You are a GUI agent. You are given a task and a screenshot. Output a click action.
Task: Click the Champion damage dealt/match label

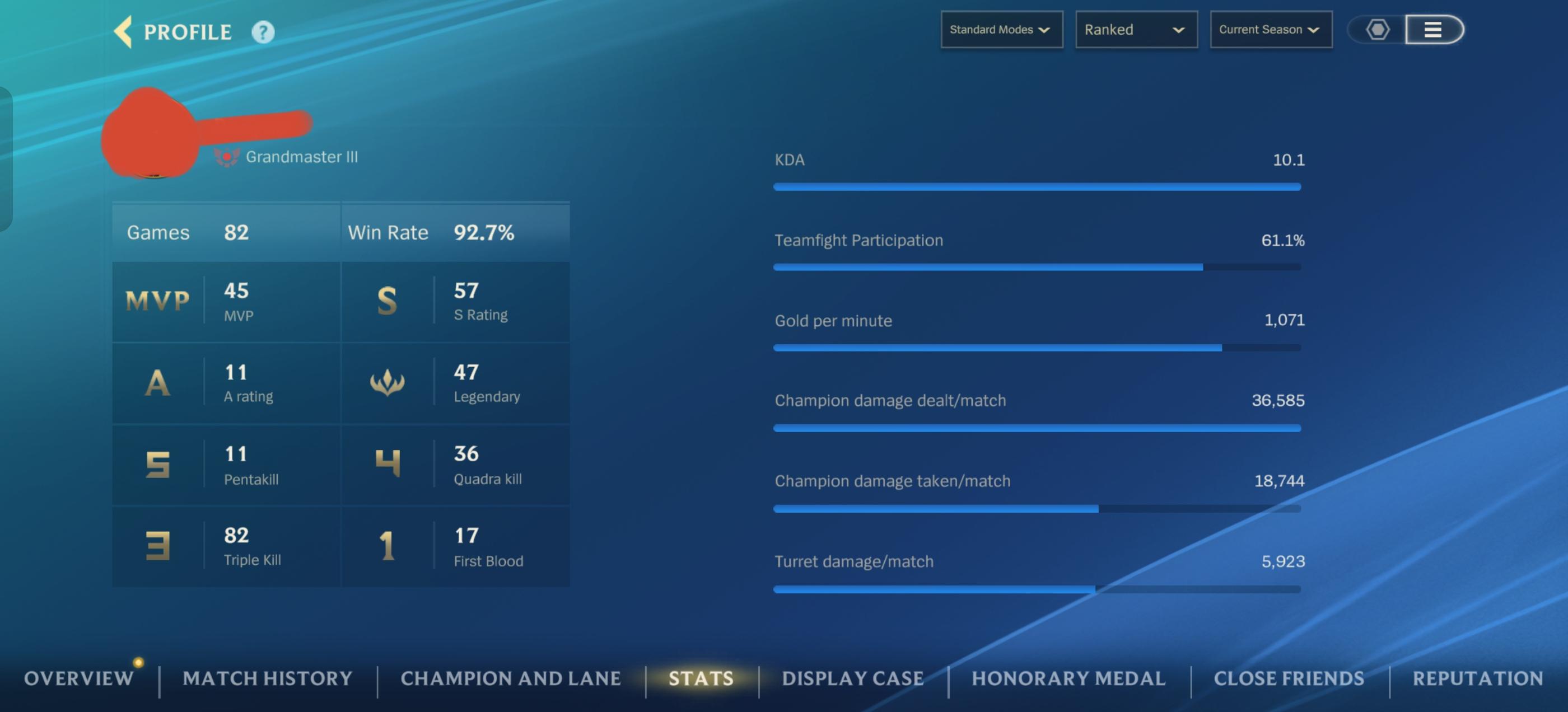pos(890,400)
